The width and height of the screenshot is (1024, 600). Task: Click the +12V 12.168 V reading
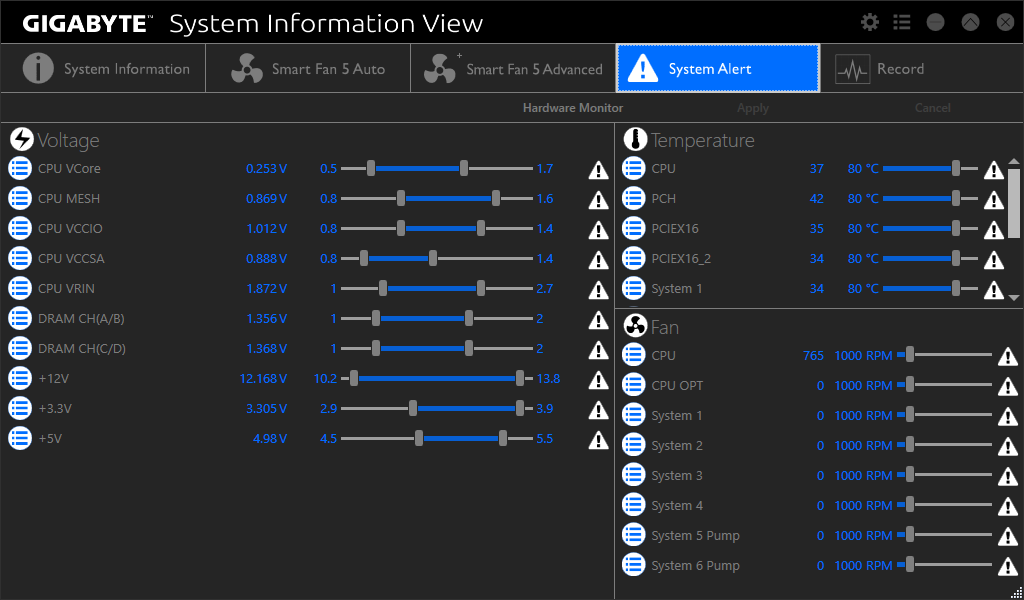(x=263, y=379)
